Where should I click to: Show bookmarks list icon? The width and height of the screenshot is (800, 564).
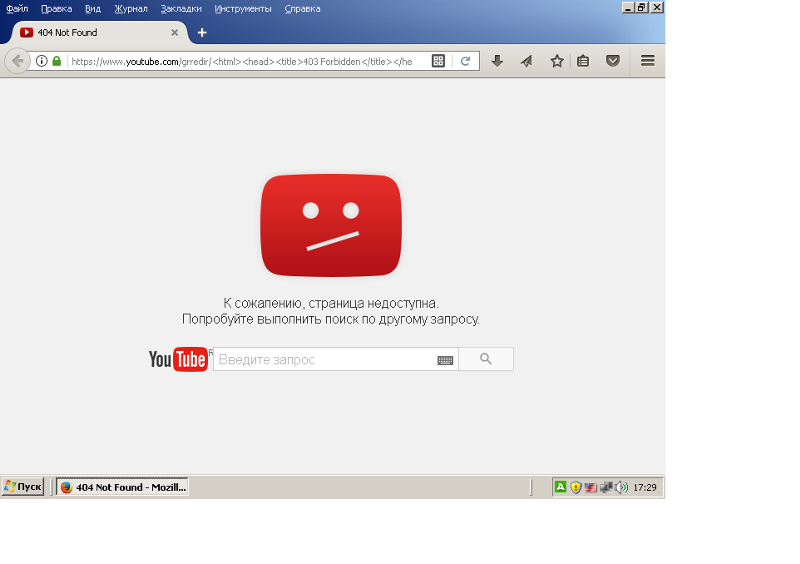pos(583,61)
